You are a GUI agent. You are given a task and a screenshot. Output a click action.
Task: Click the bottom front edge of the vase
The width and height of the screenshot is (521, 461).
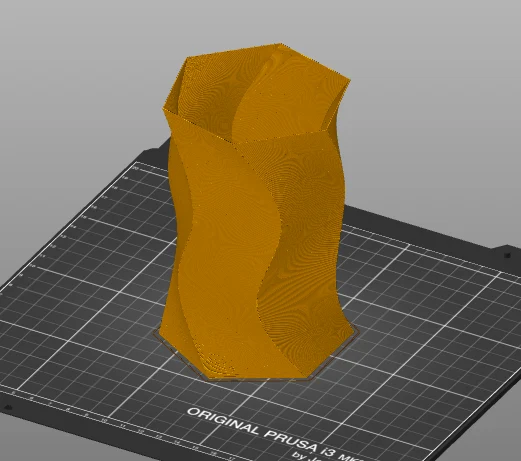[x=257, y=377]
